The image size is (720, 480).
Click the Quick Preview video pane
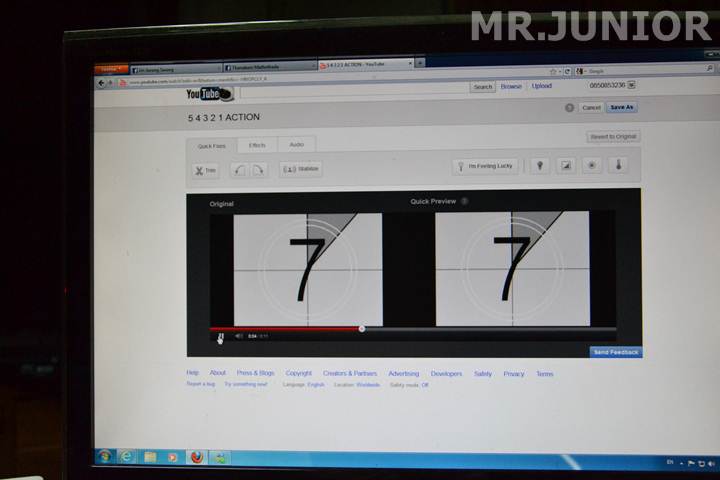pos(512,269)
